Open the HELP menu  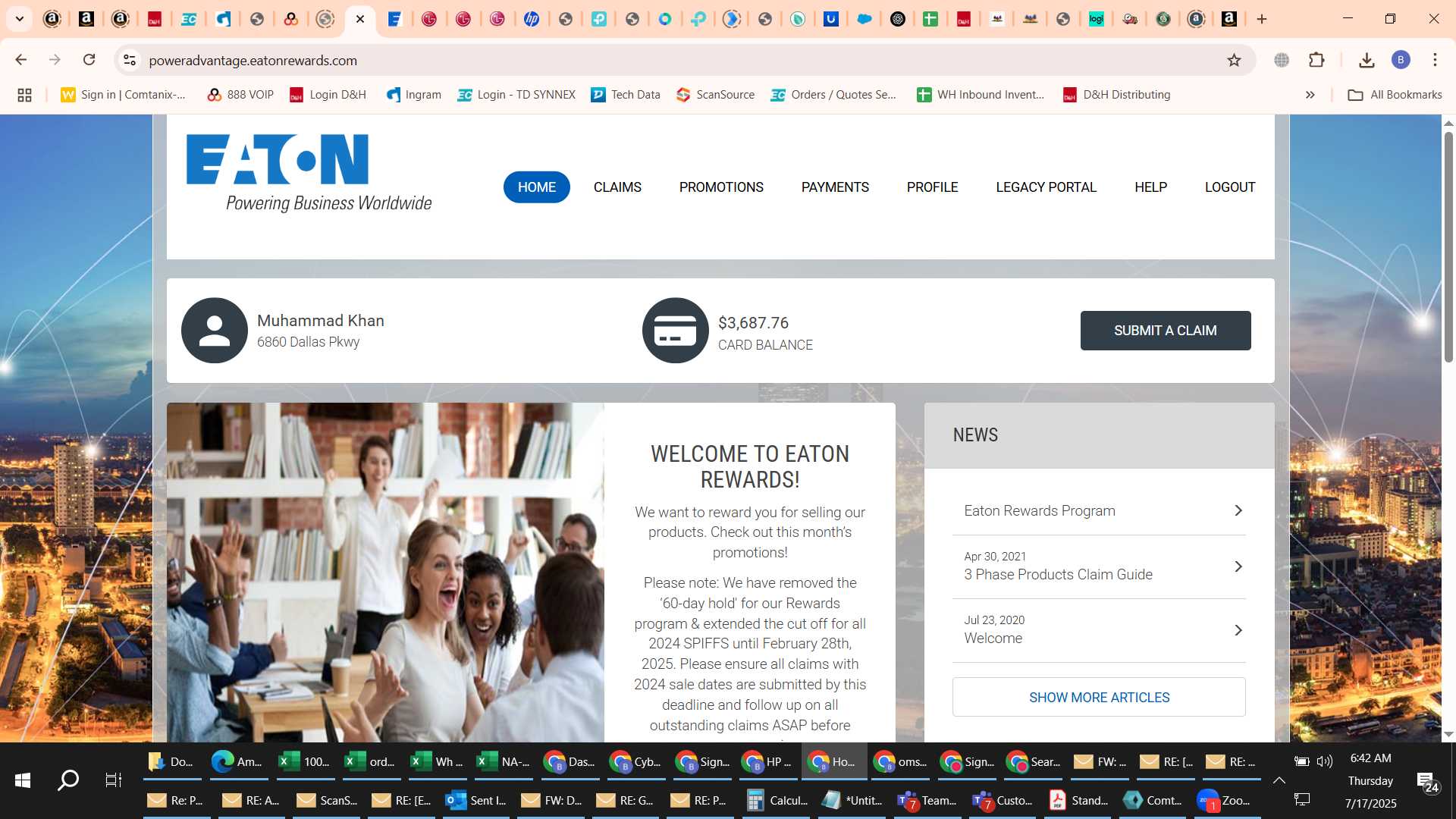tap(1150, 187)
